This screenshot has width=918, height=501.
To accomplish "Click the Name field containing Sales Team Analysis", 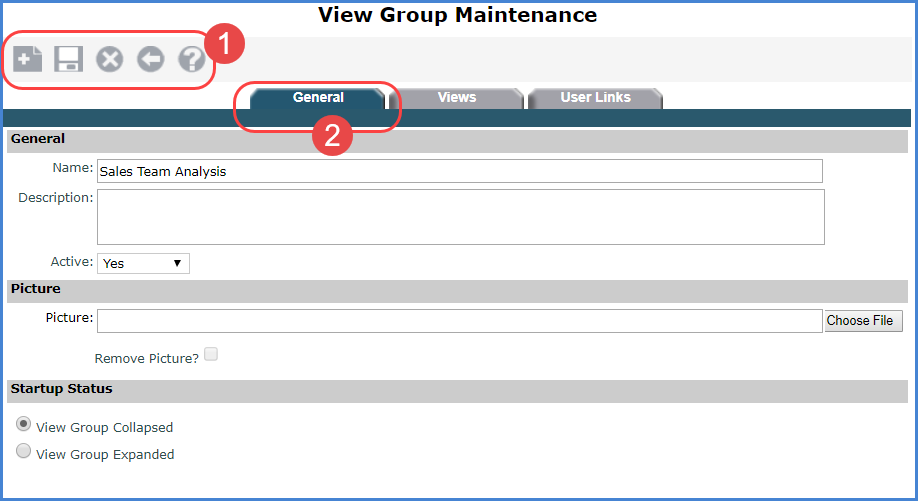I will point(459,171).
